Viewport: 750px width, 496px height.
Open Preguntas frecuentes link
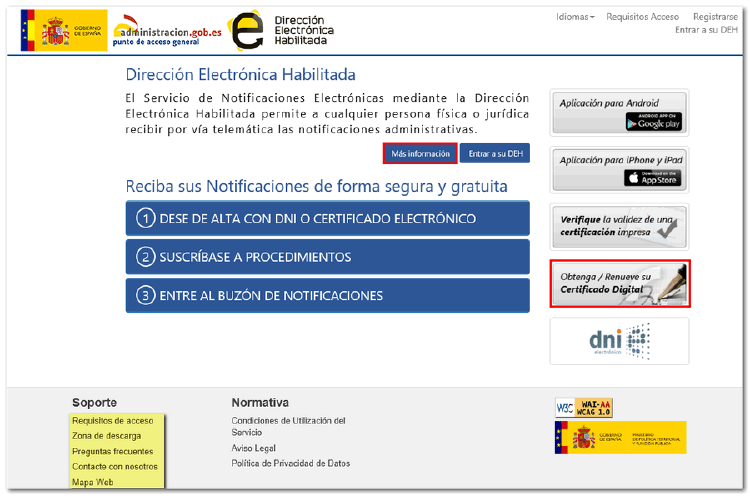pos(112,452)
